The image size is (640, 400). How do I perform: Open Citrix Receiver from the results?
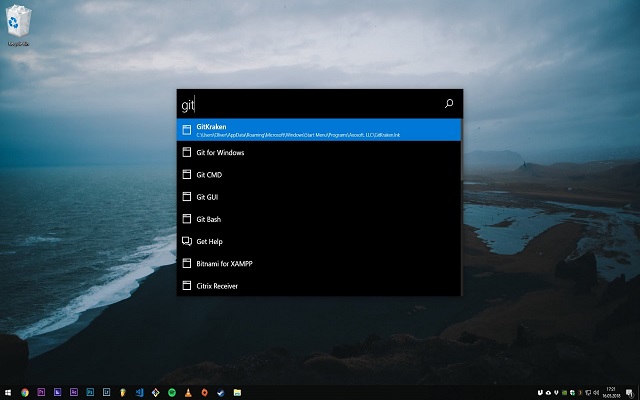click(x=319, y=286)
